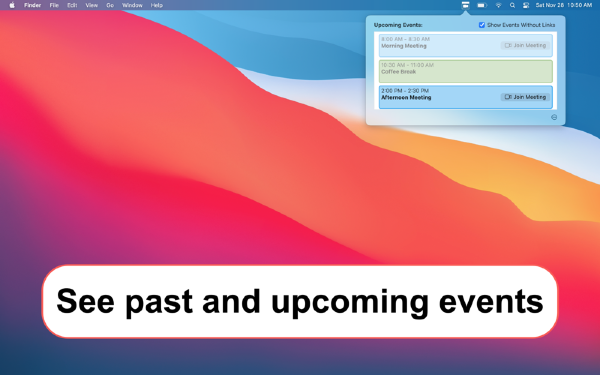The height and width of the screenshot is (375, 600).
Task: Open the Go menu
Action: 110,5
